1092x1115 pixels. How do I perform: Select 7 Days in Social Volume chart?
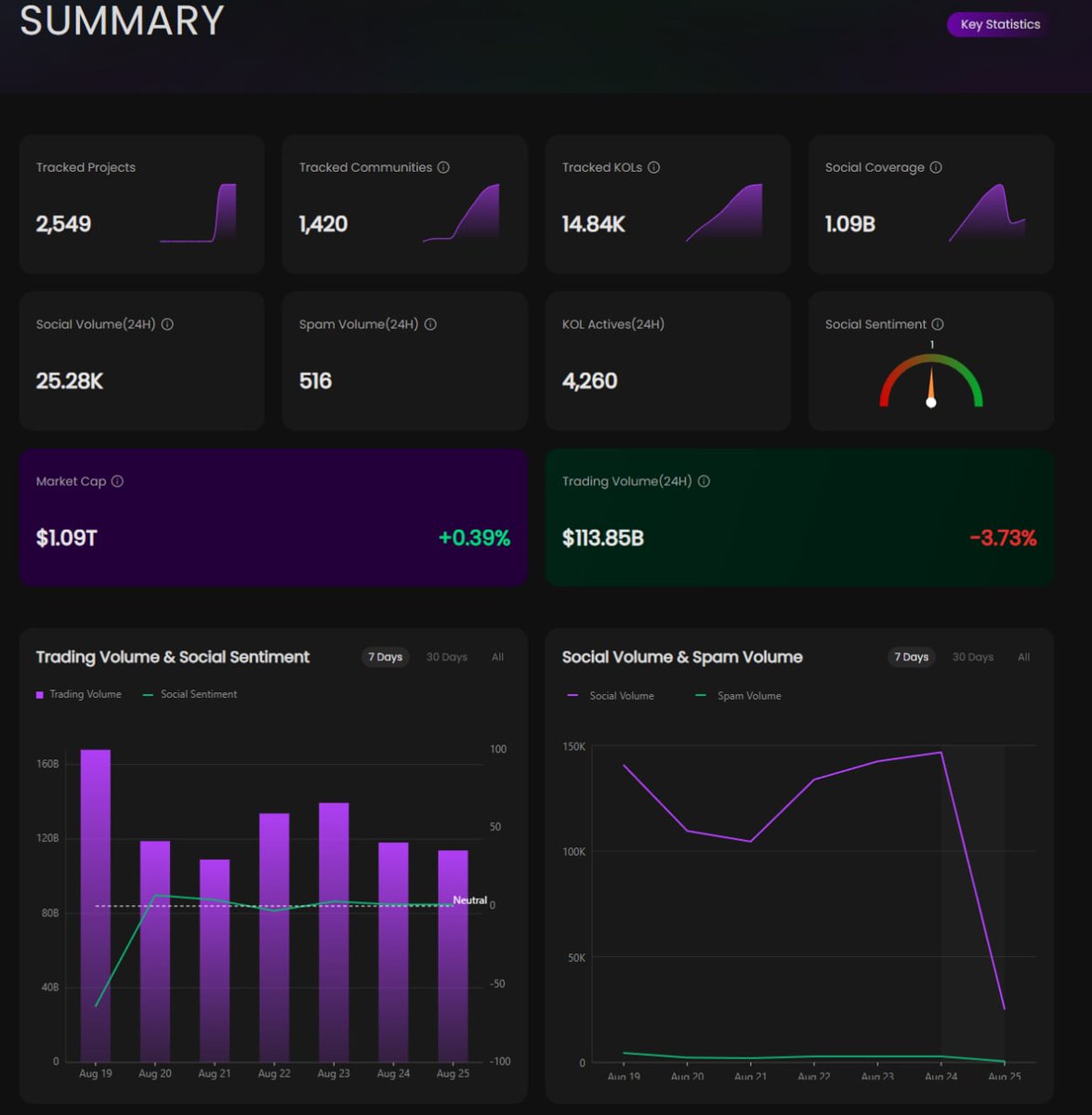pyautogui.click(x=911, y=657)
